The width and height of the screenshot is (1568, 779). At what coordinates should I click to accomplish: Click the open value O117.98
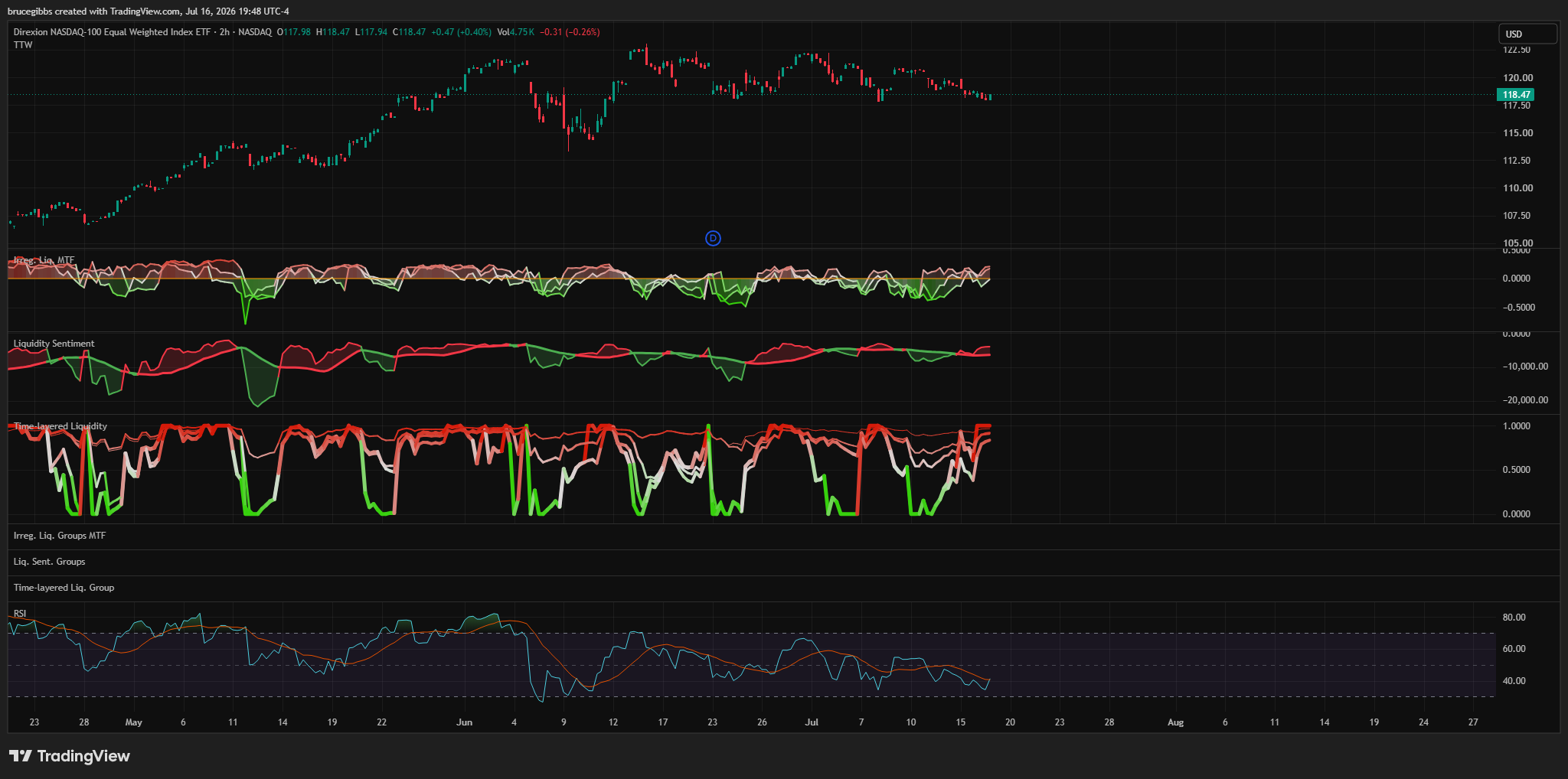pos(294,32)
